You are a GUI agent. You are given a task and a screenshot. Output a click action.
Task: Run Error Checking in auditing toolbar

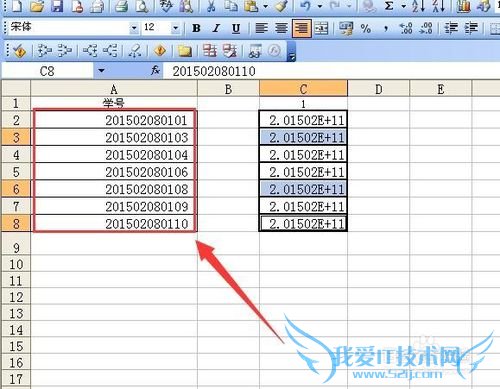point(19,51)
